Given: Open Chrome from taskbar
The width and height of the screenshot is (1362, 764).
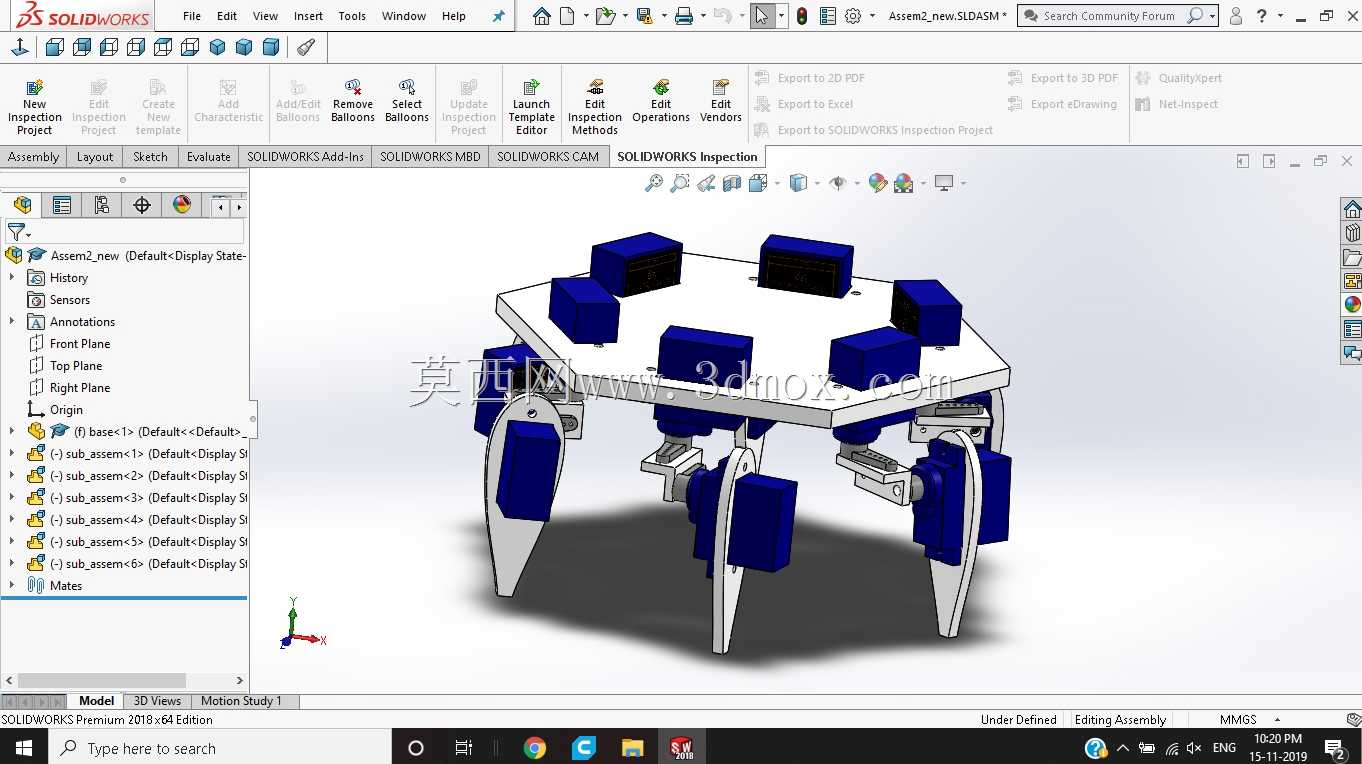Looking at the screenshot, I should tap(535, 748).
